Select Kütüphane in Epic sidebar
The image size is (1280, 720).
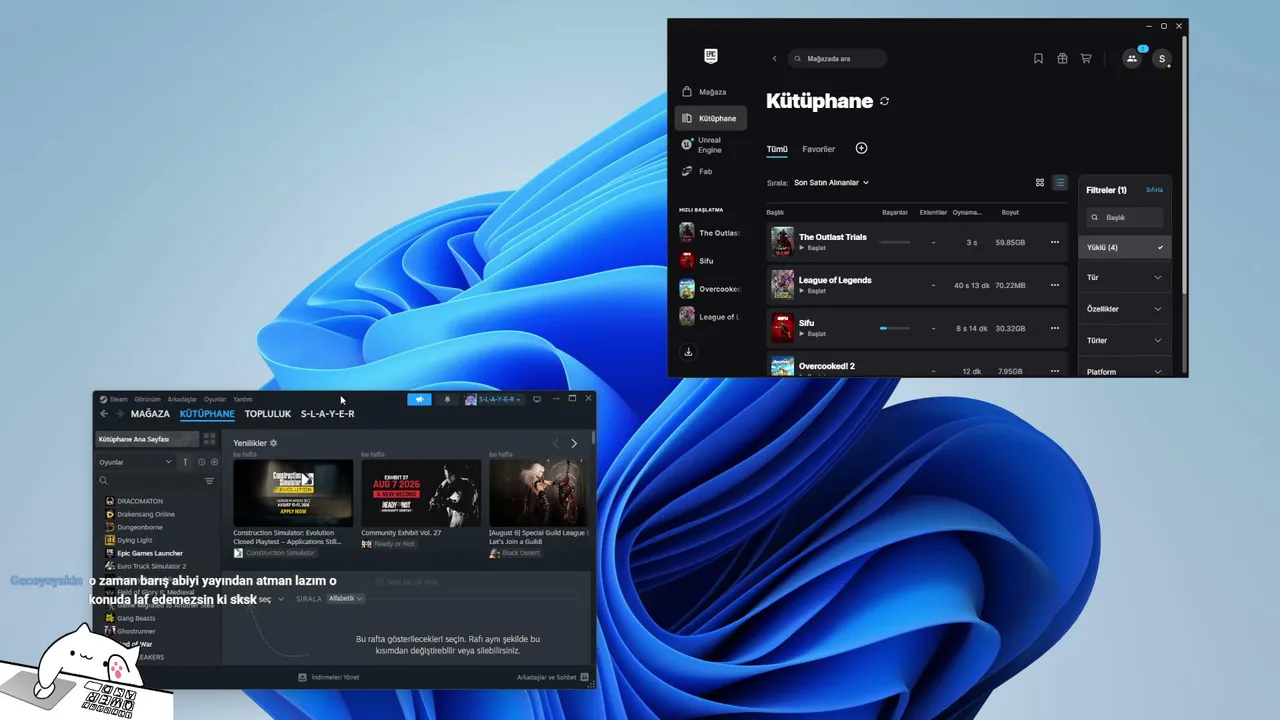click(x=710, y=118)
